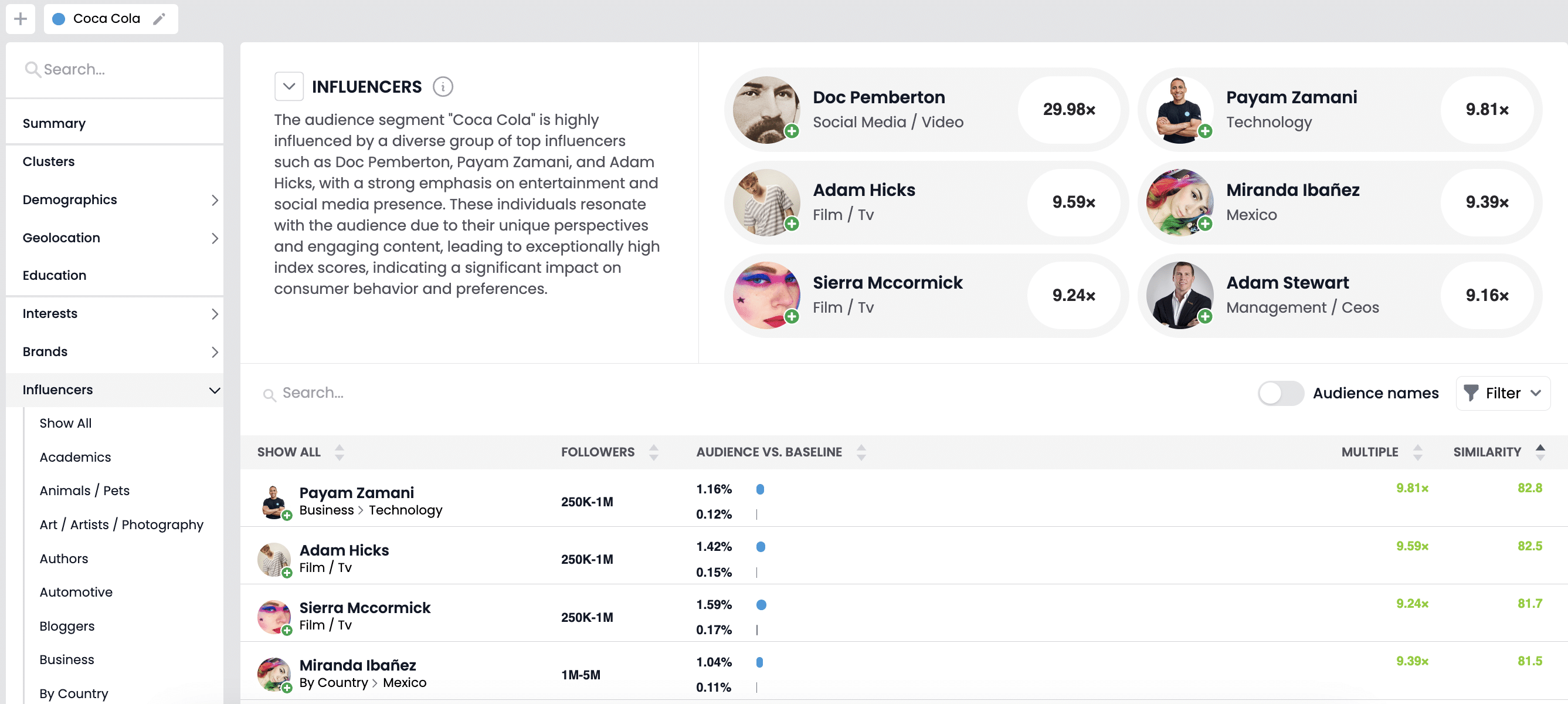Click the 1.59% audience bar for Sierra Mccormick

click(x=761, y=605)
